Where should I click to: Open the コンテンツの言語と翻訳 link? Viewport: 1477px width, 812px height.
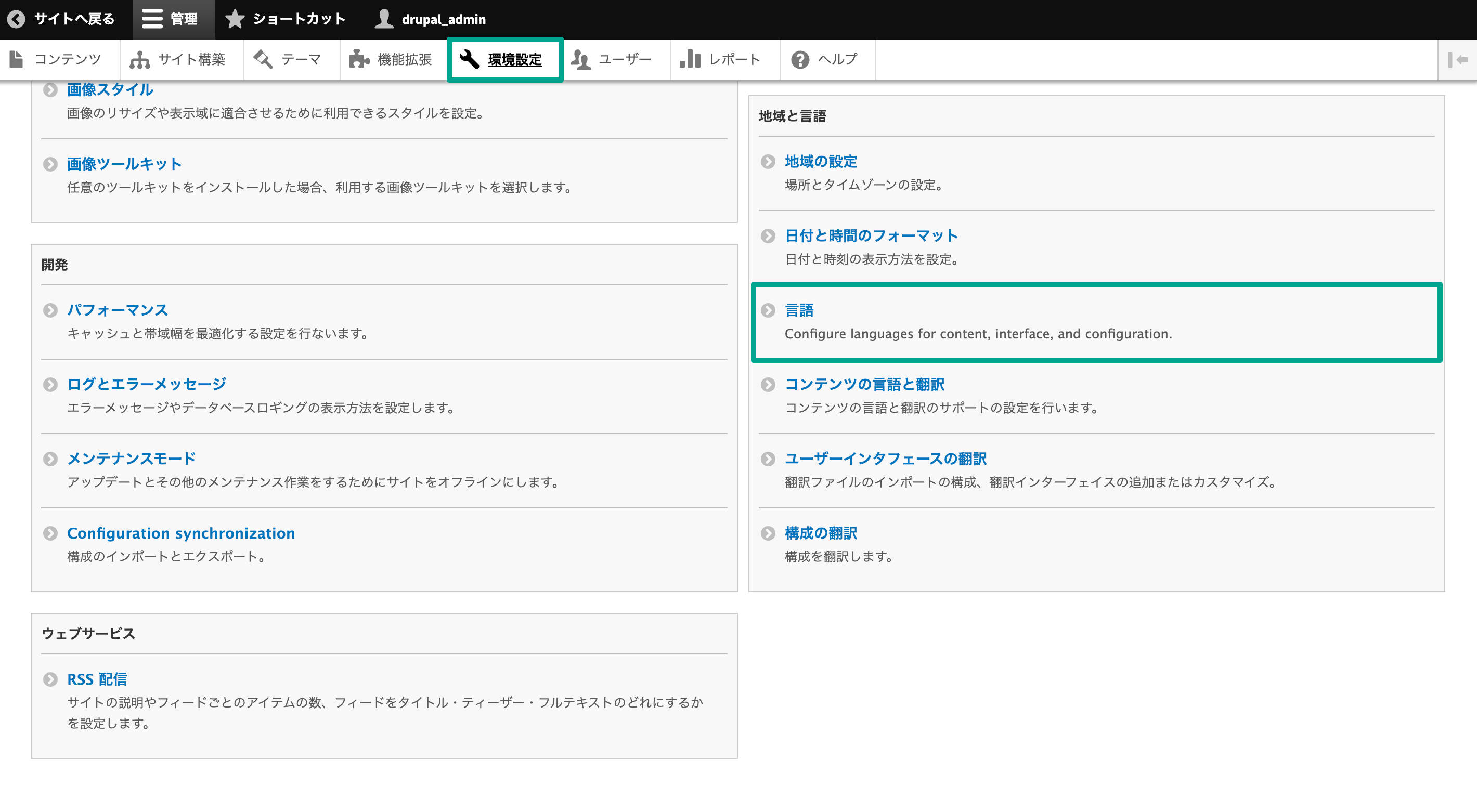(865, 384)
